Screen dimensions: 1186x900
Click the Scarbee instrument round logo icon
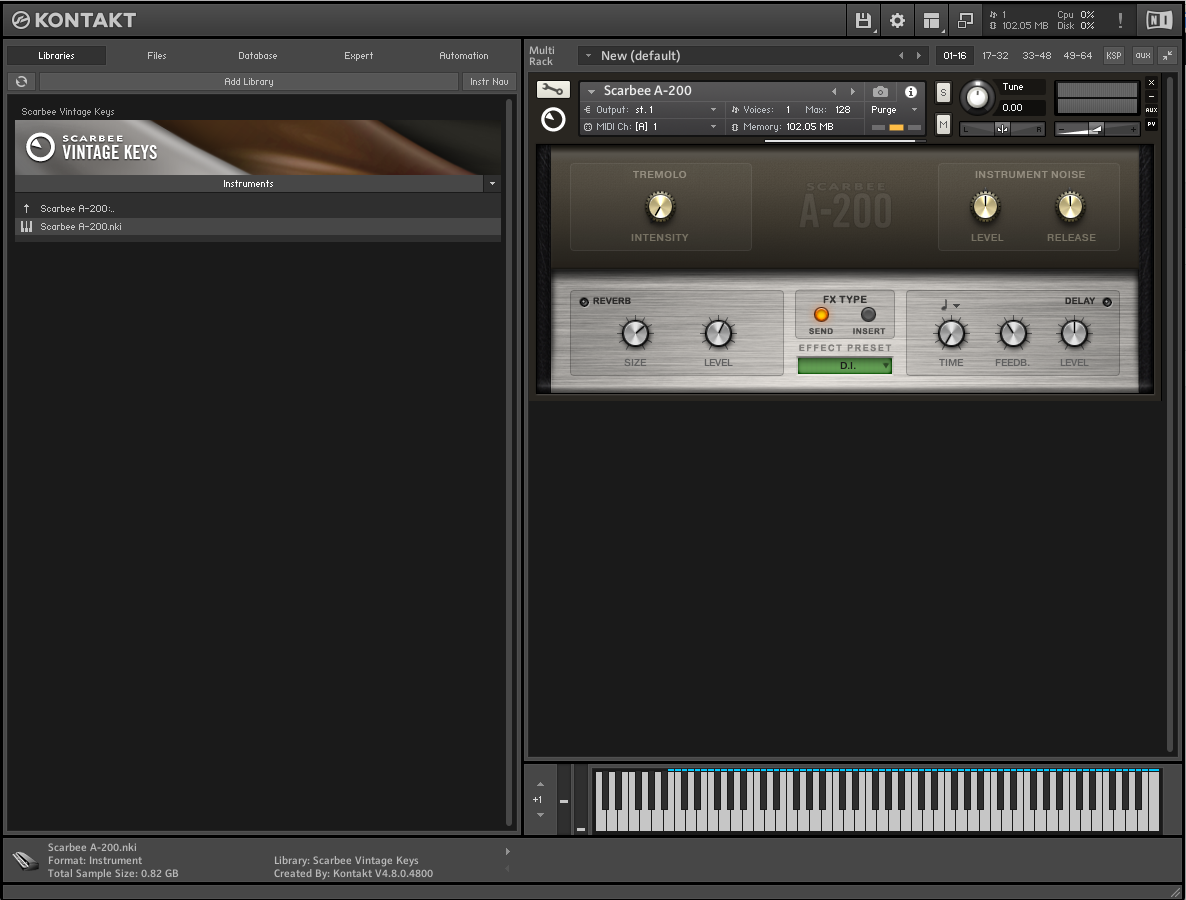tap(553, 119)
